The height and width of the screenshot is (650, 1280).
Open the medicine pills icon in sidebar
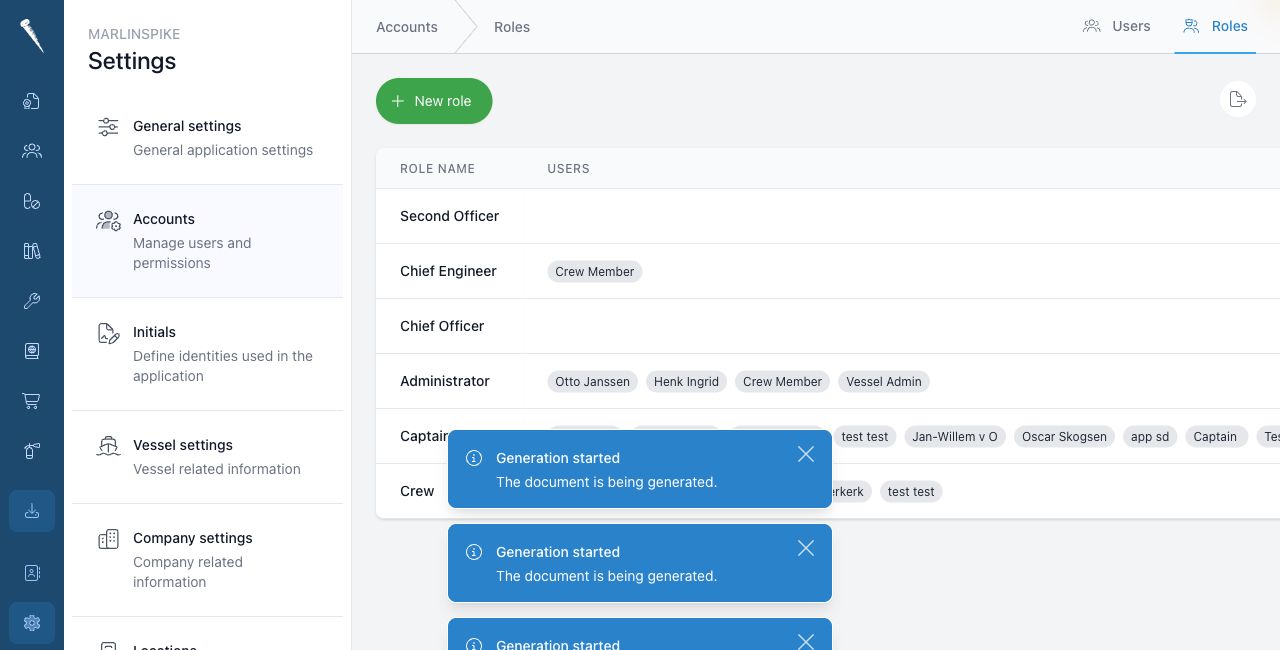click(32, 201)
